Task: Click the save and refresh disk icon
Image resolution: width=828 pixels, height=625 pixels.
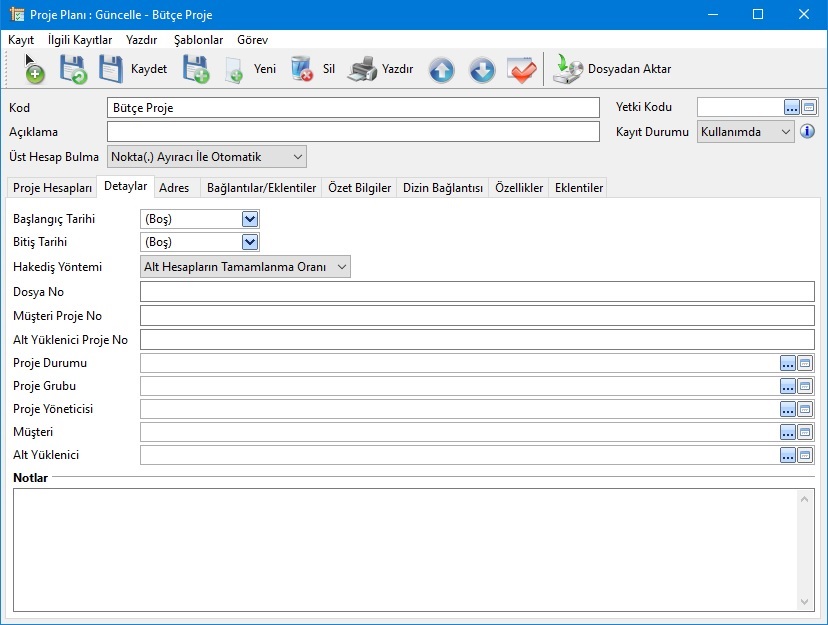Action: pos(73,69)
